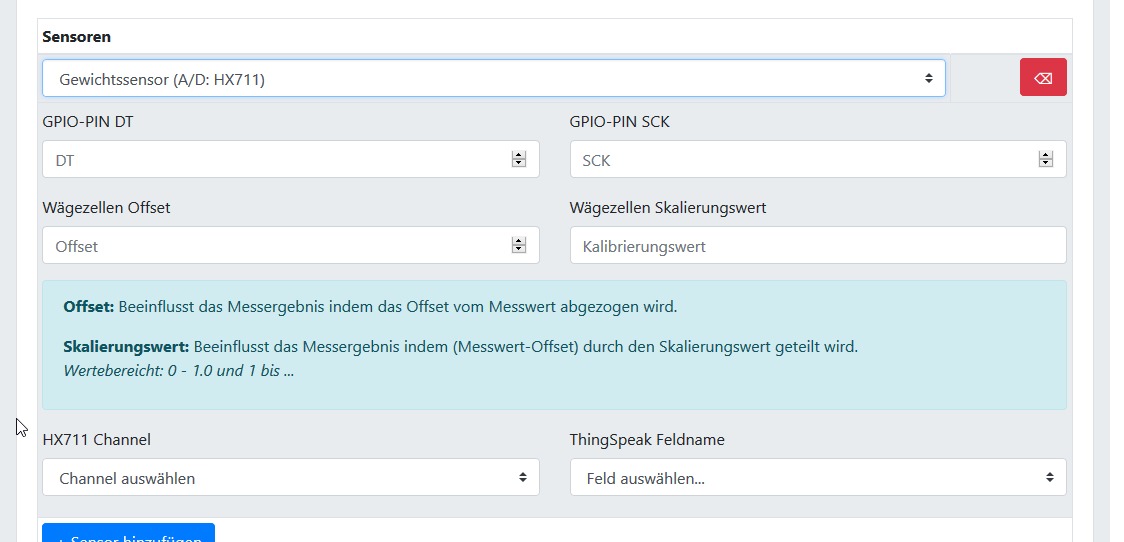Click the Sensoren section header
Screen dimensions: 1124x542
(77, 37)
